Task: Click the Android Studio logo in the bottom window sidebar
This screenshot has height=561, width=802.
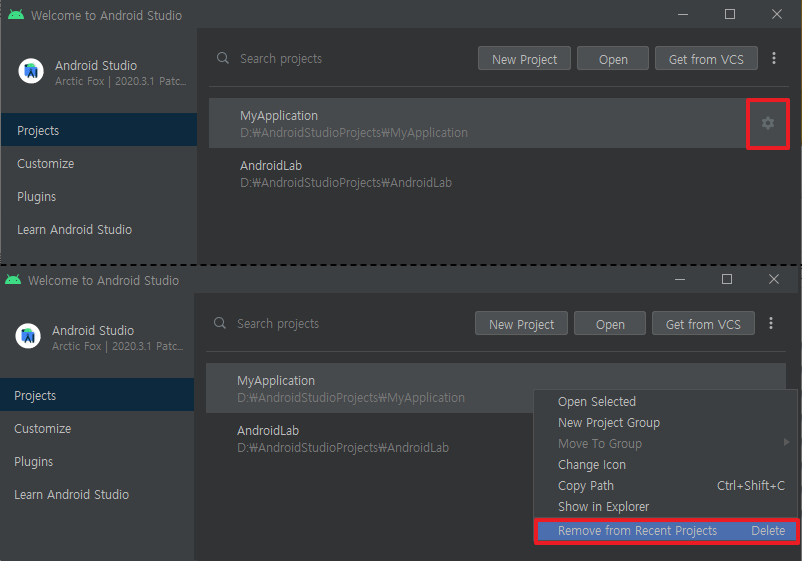Action: [x=28, y=335]
